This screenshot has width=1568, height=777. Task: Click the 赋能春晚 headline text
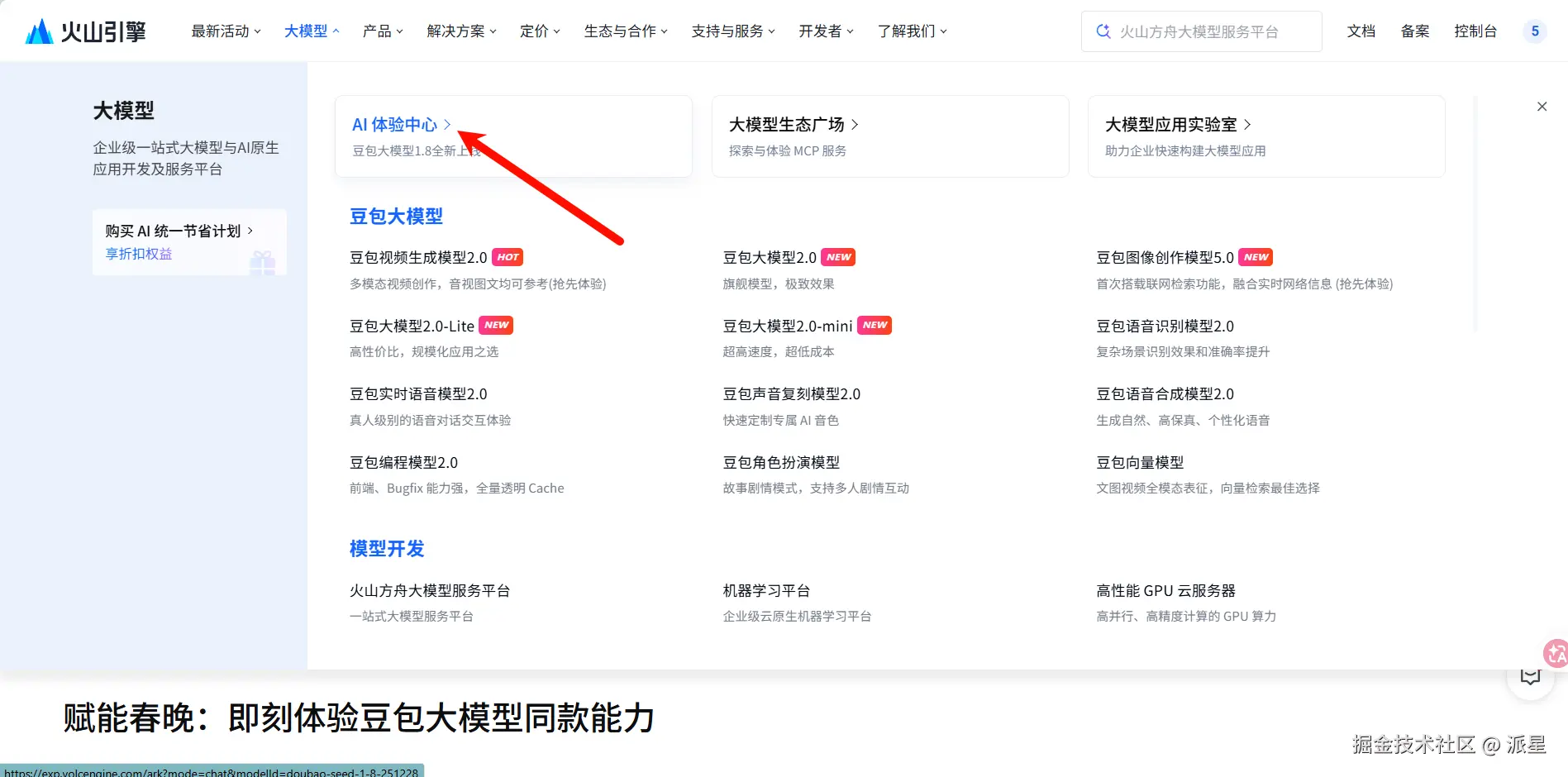[360, 718]
